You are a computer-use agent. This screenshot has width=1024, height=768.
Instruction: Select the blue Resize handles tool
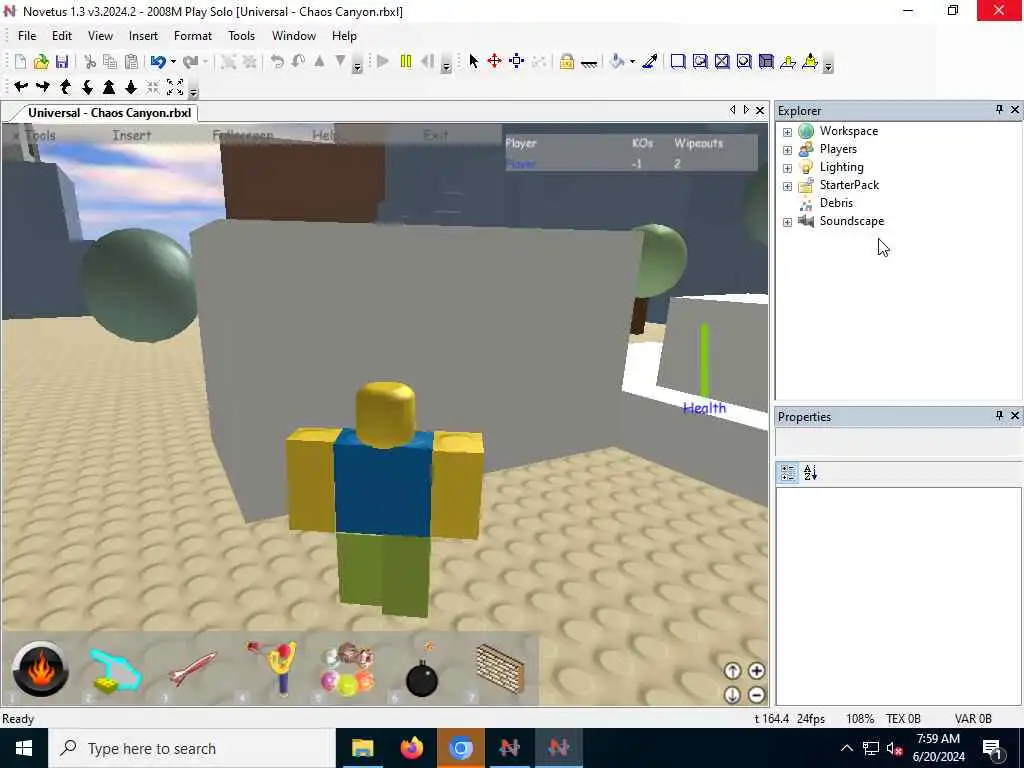[x=517, y=61]
